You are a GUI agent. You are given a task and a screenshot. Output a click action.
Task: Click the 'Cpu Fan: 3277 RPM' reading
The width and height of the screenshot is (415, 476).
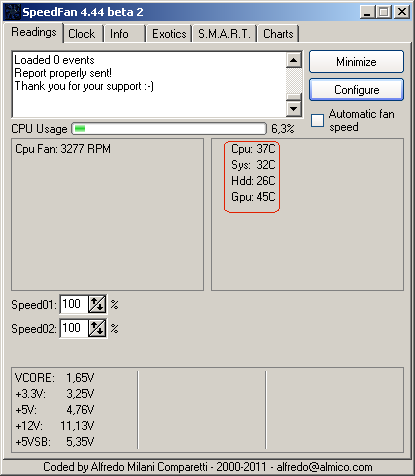pyautogui.click(x=63, y=149)
